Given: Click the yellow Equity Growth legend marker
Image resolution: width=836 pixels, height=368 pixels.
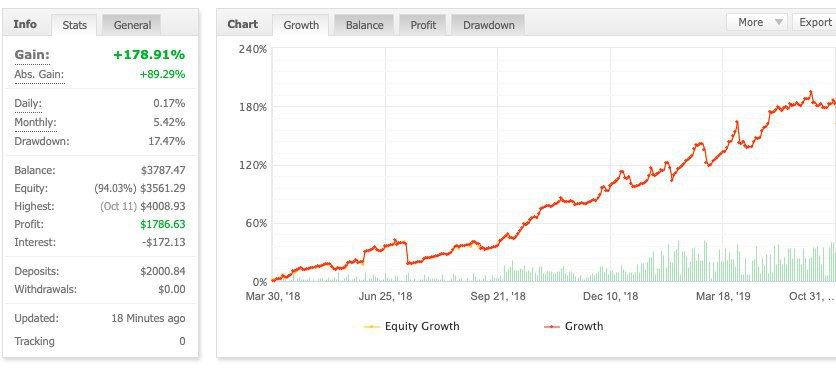Looking at the screenshot, I should click(x=372, y=326).
